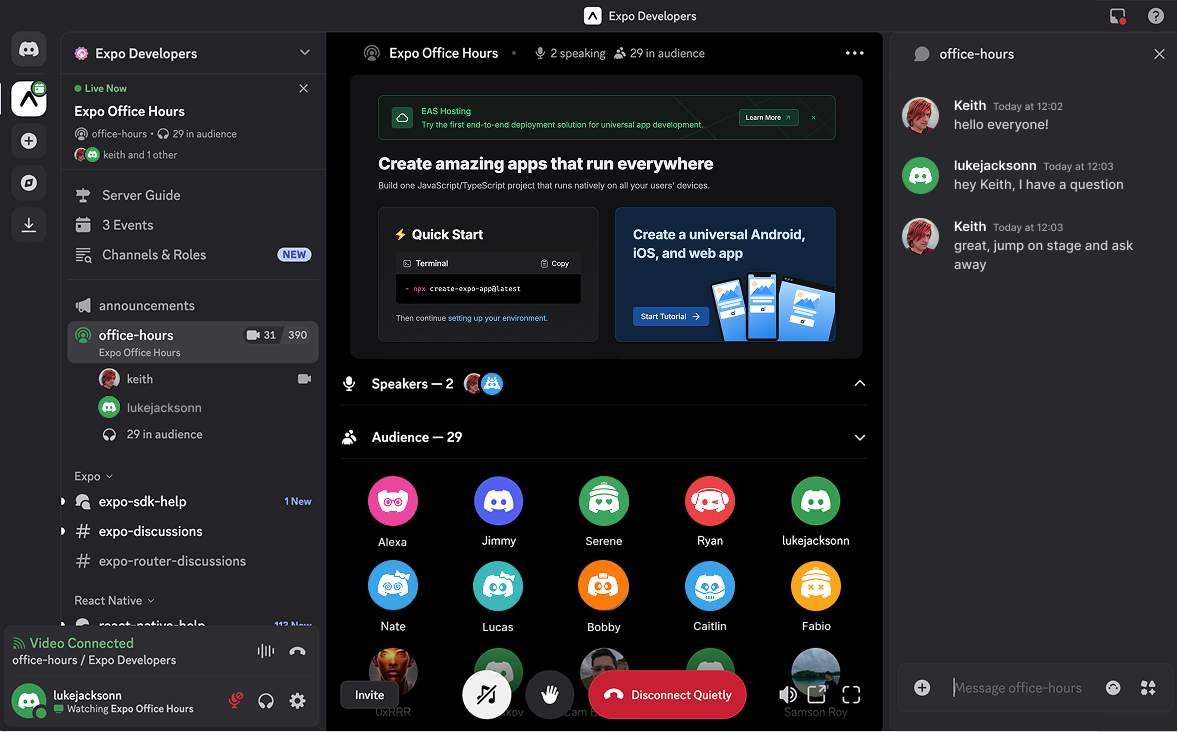1178x732 pixels.
Task: Open Explore Discoverable Servers compass icon
Action: coord(29,183)
